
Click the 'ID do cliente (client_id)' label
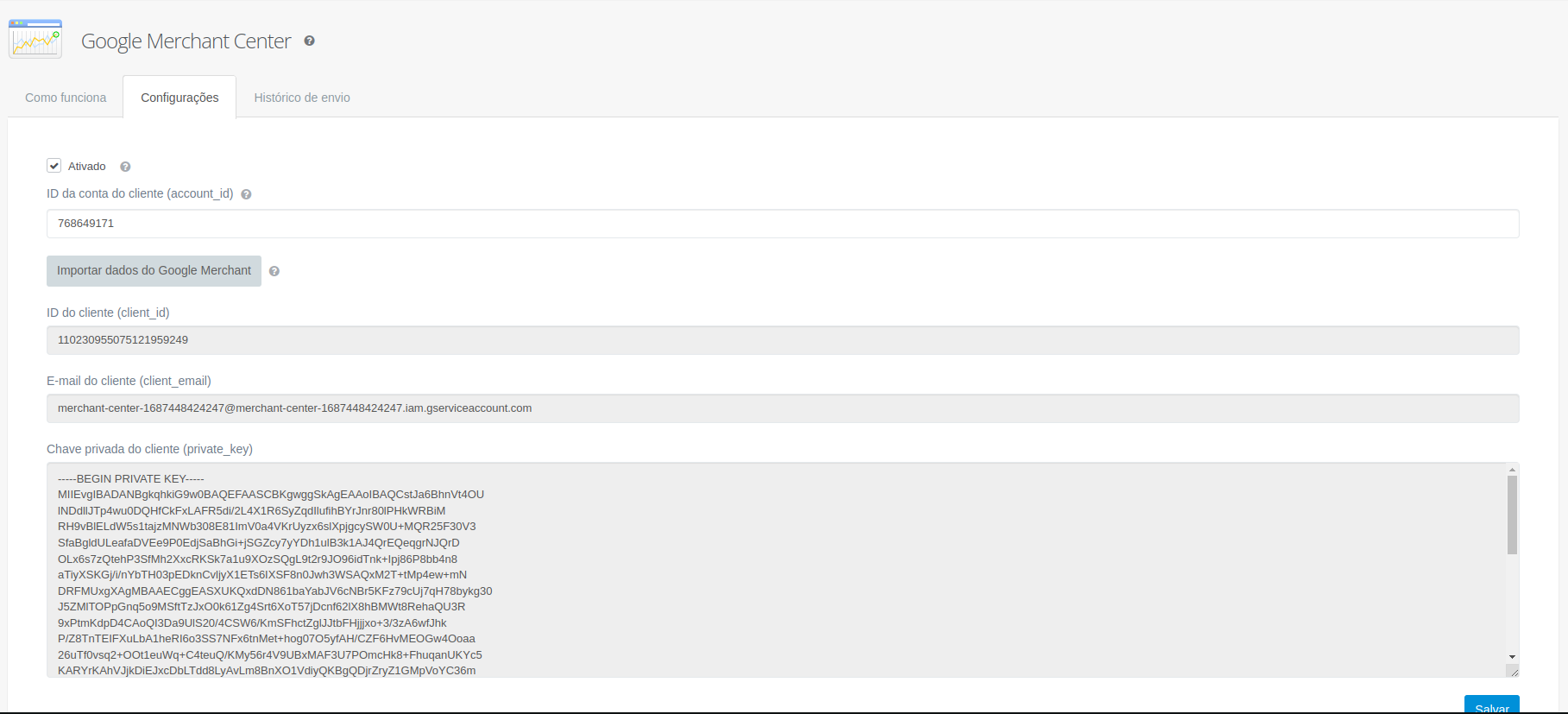point(108,313)
